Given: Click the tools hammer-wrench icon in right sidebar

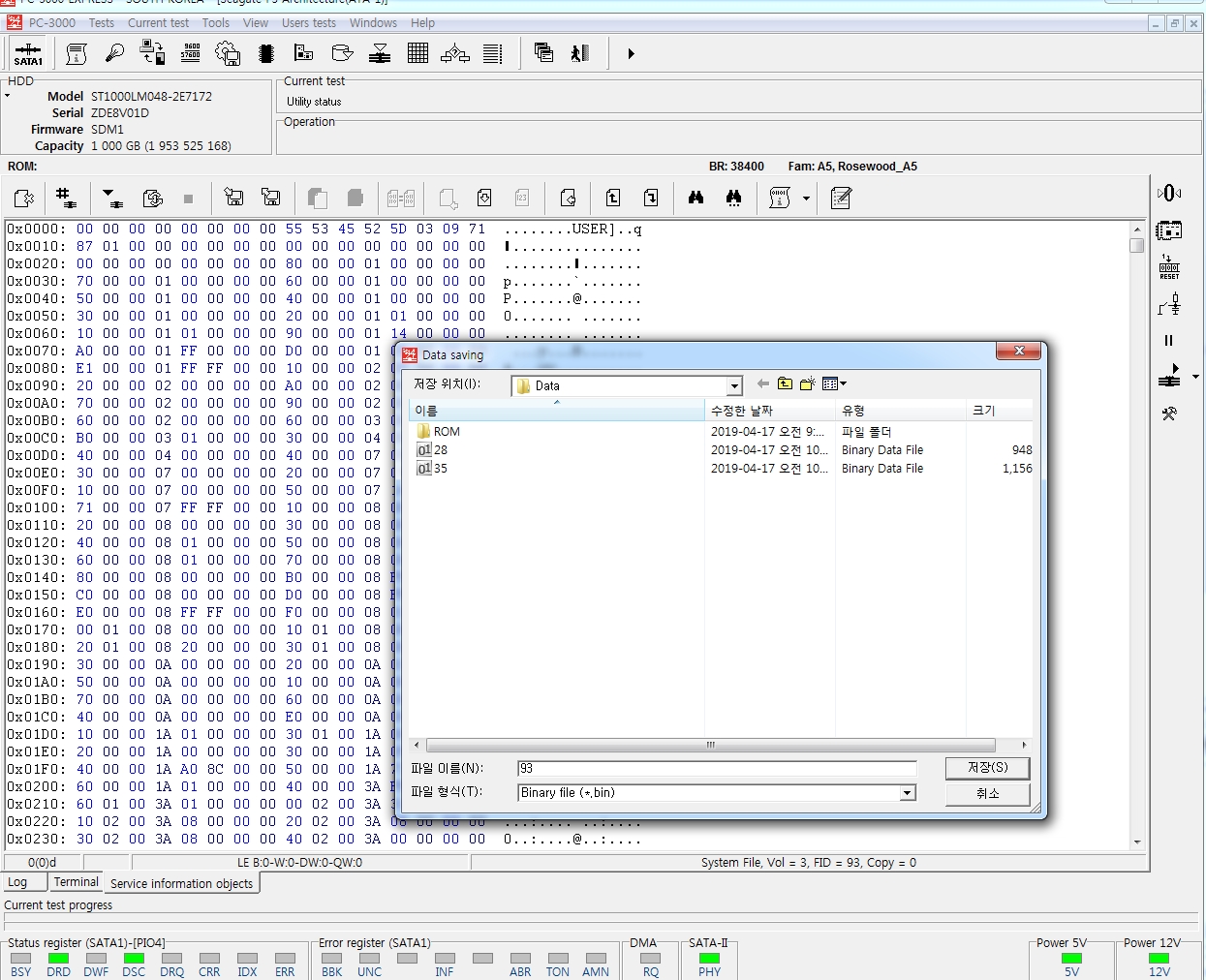Looking at the screenshot, I should coord(1169,413).
